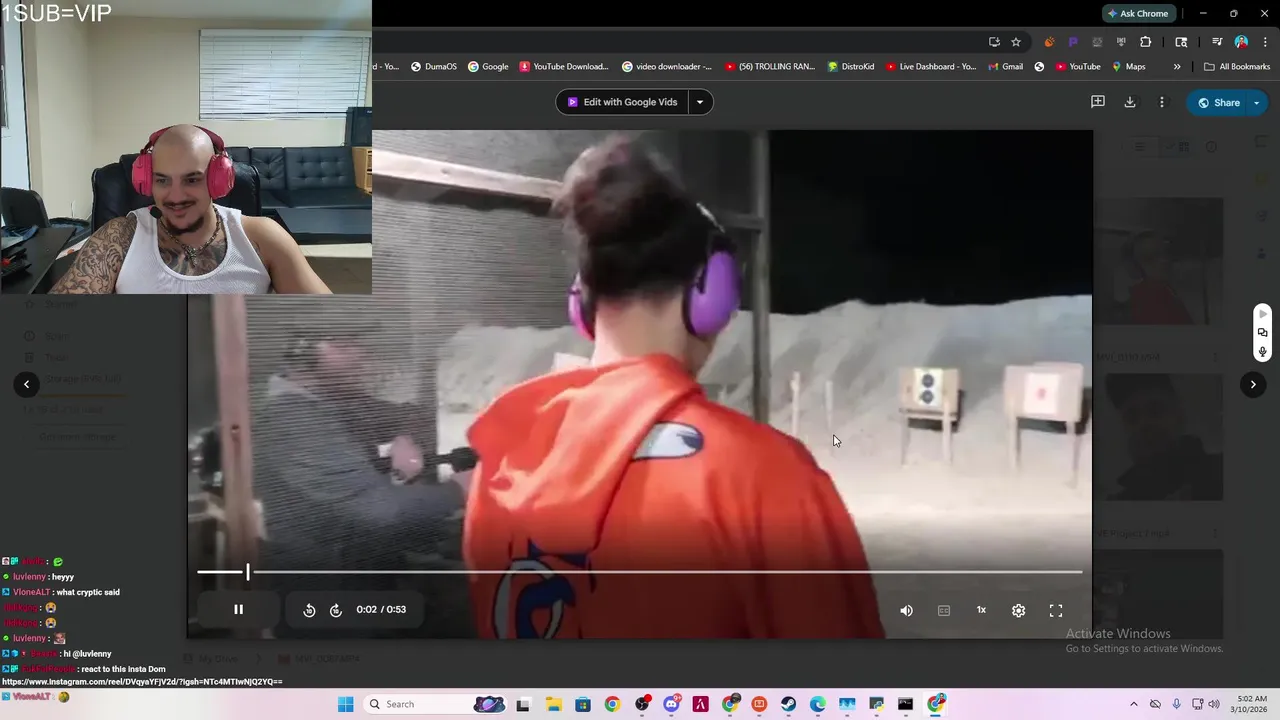The width and height of the screenshot is (1280, 720).
Task: Open Windows Start menu
Action: 345,704
